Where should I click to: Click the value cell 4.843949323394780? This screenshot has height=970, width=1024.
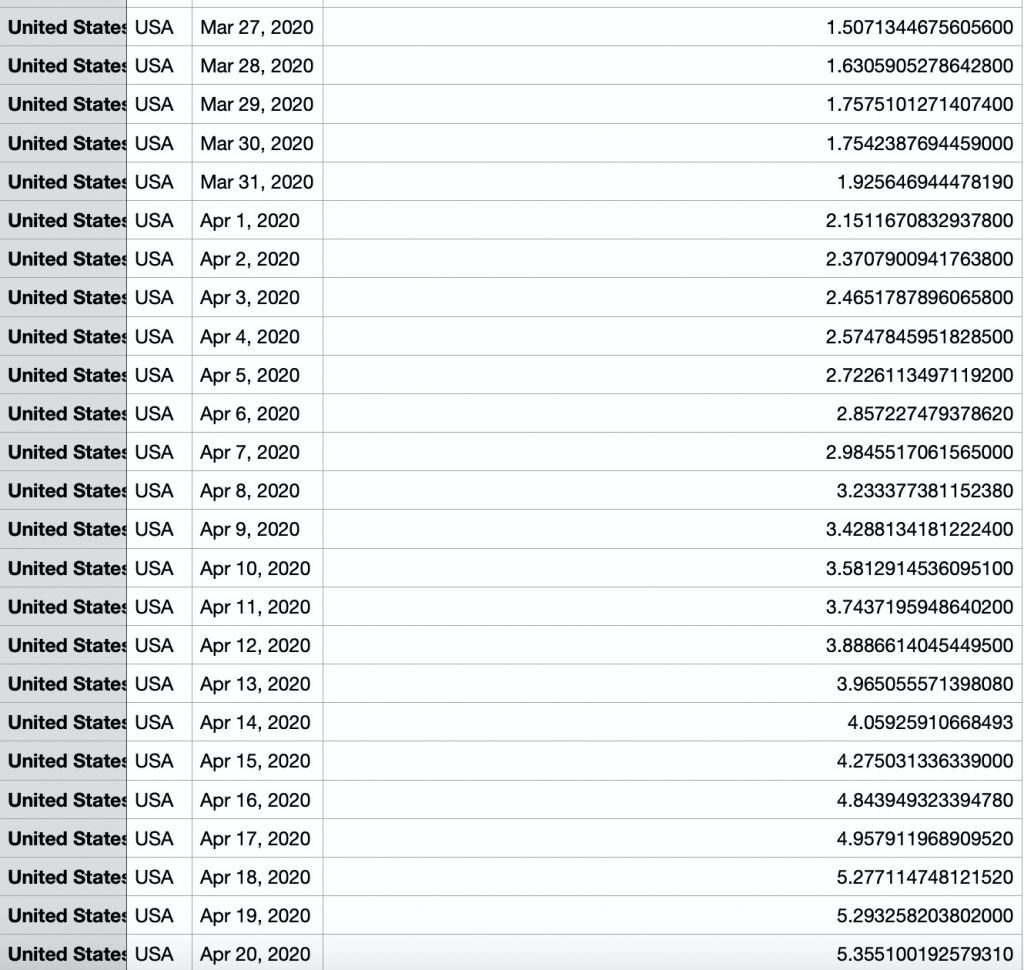[x=924, y=800]
